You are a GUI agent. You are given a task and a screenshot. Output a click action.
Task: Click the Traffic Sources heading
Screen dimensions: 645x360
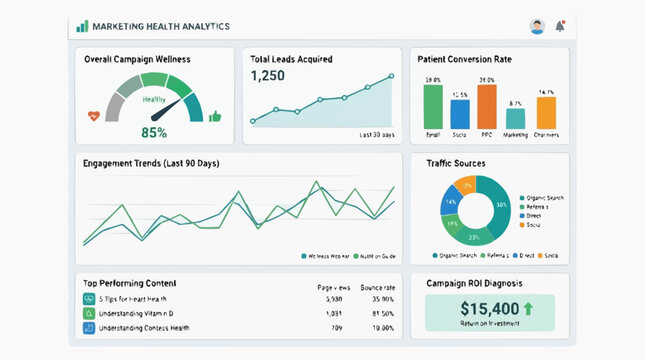pos(456,163)
